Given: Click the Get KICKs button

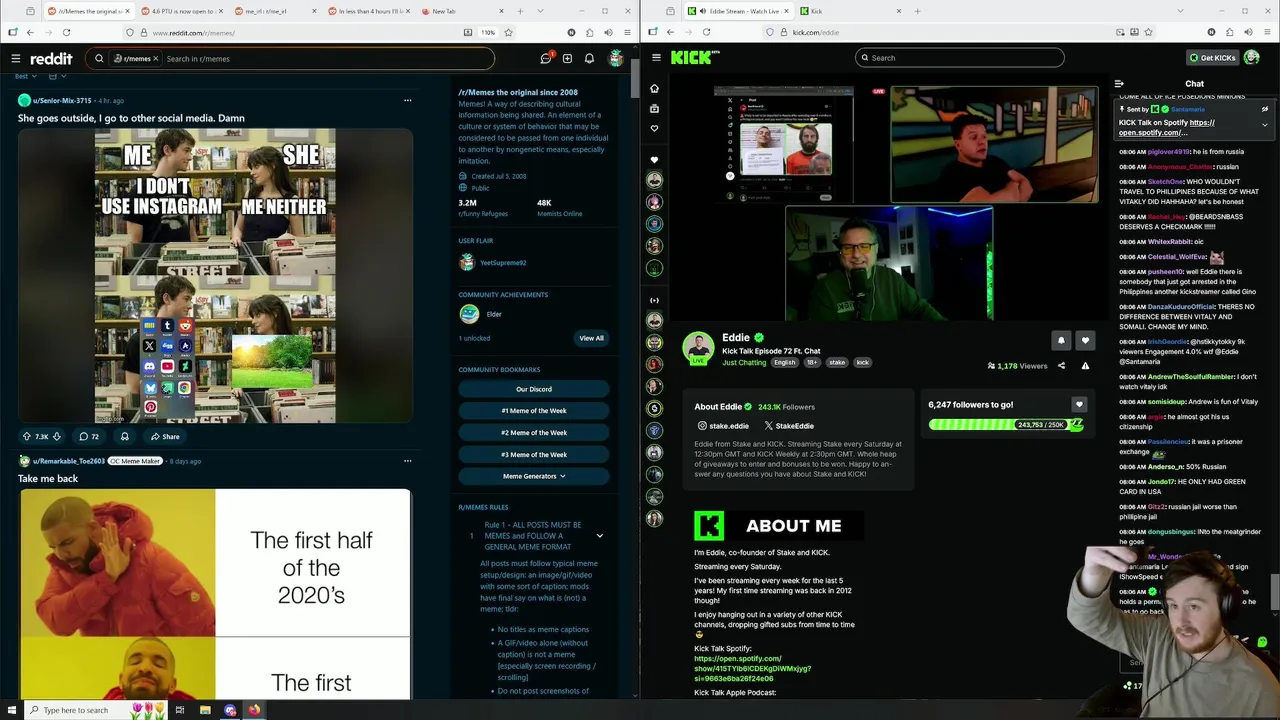Looking at the screenshot, I should 1212,58.
